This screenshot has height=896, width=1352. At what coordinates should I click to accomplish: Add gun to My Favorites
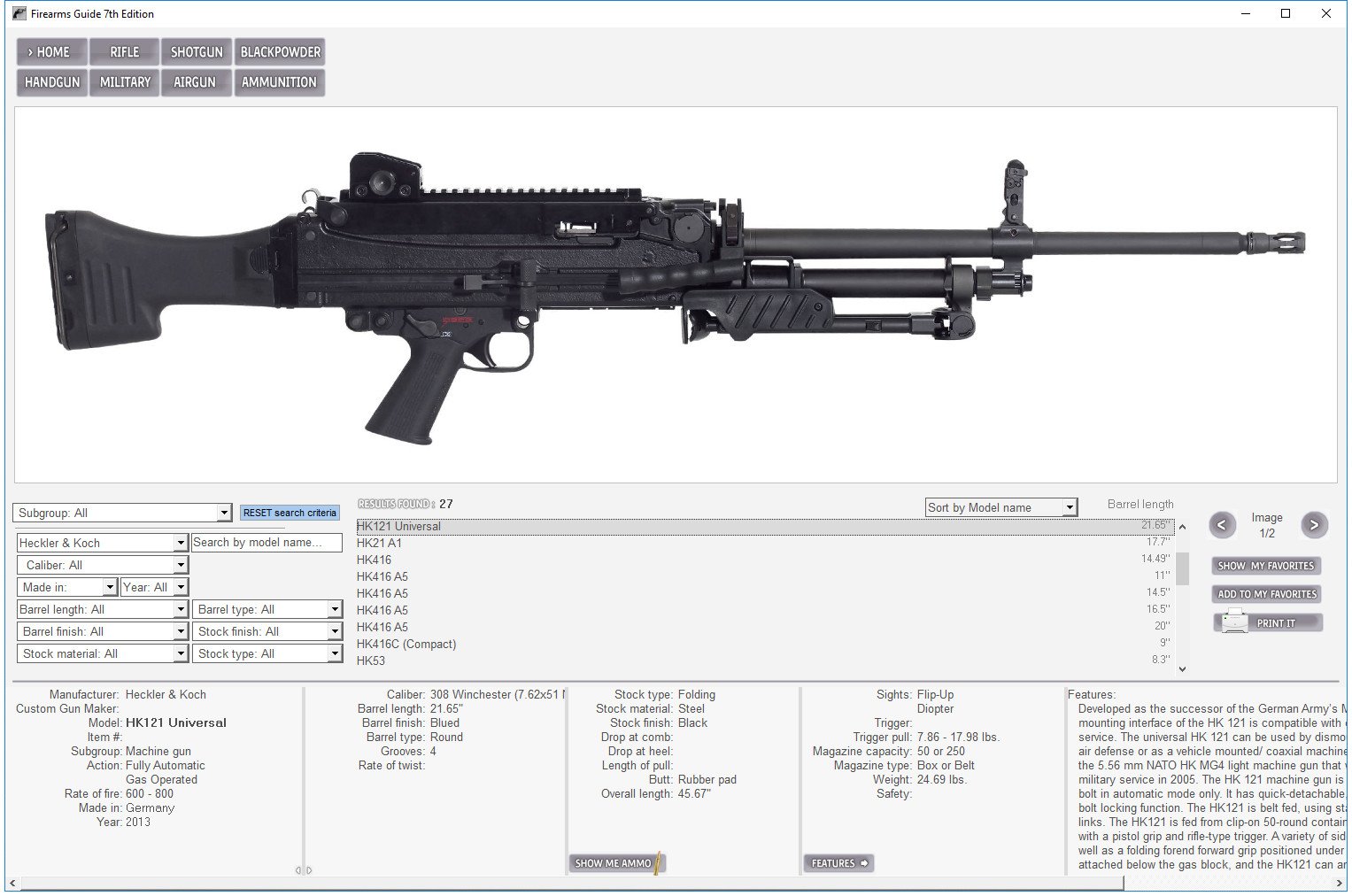1267,594
